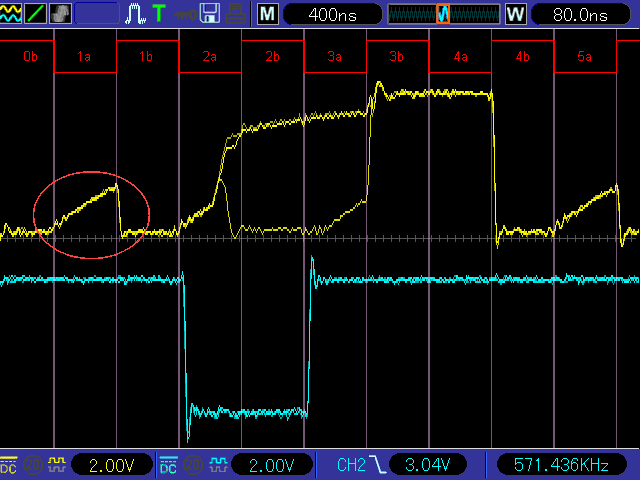Click the cyan CH2 DC coupling indicator
Image resolution: width=640 pixels, height=480 pixels.
coord(169,465)
